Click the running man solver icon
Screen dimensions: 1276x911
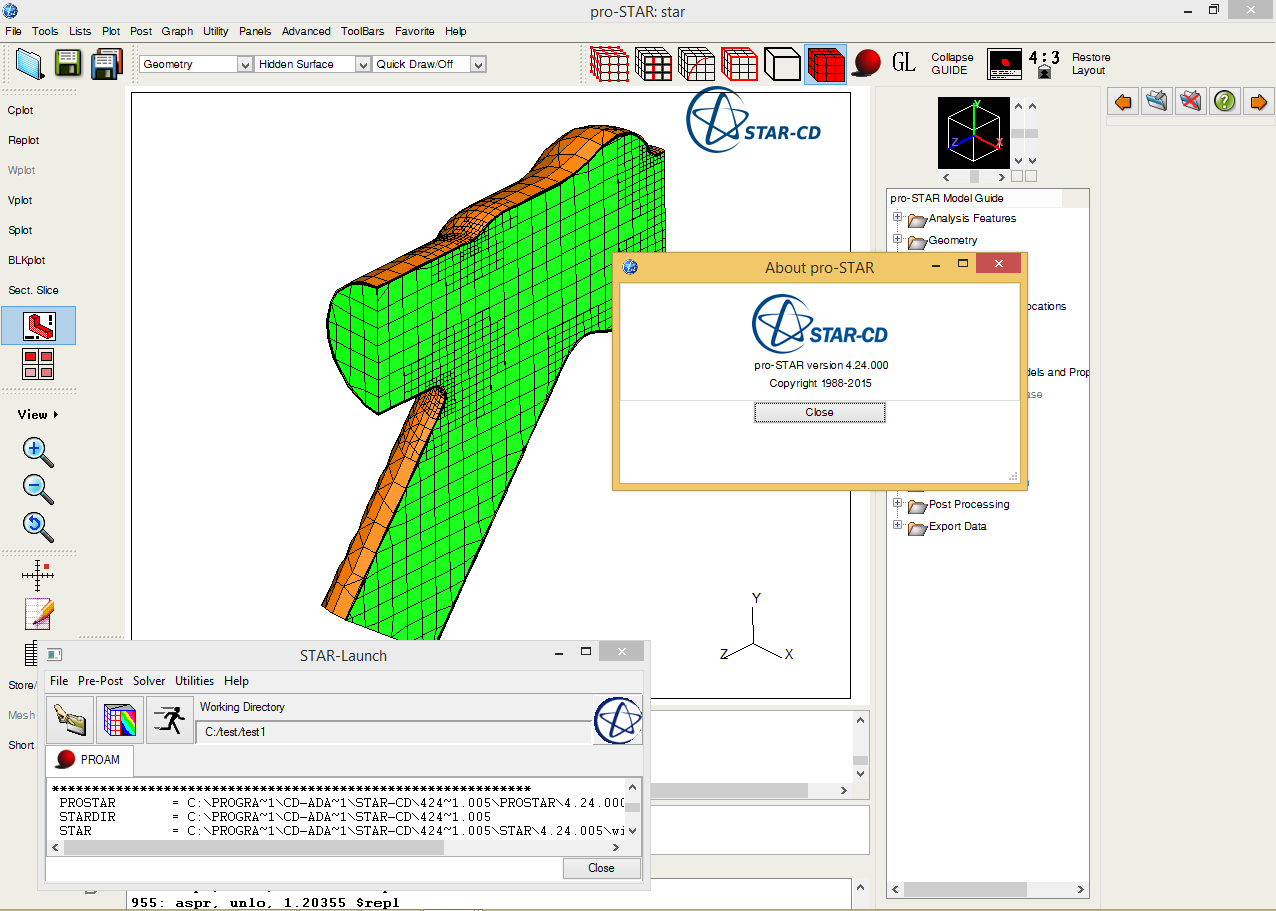(170, 720)
